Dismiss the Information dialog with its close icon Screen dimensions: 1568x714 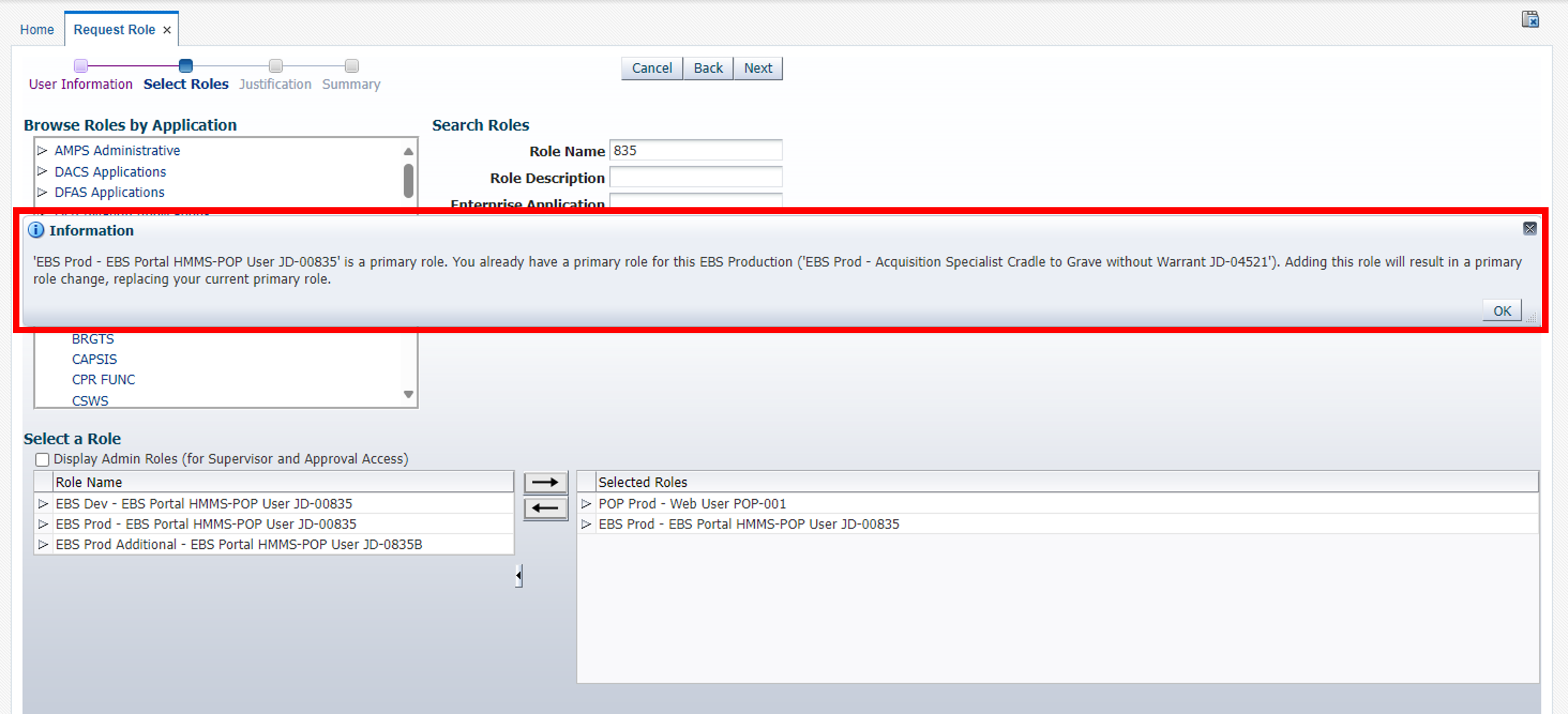click(x=1529, y=229)
